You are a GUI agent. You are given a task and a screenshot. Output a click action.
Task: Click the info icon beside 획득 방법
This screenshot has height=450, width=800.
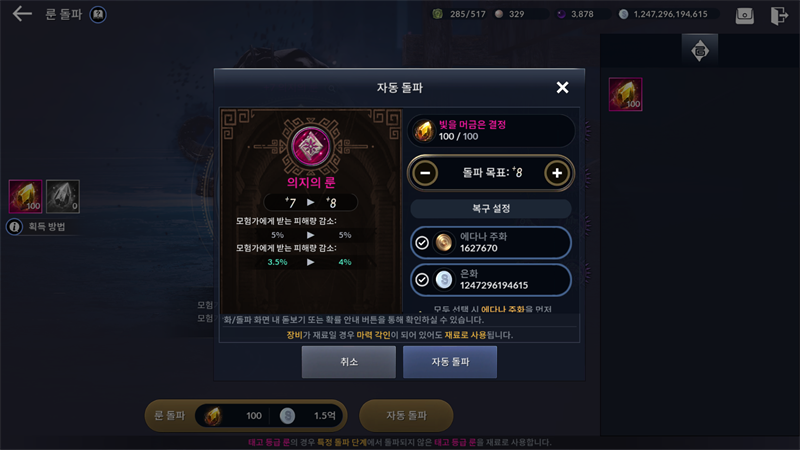pyautogui.click(x=14, y=226)
